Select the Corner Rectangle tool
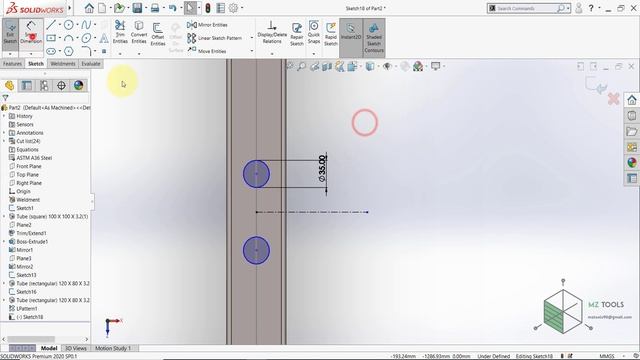The image size is (640, 360). (x=51, y=38)
